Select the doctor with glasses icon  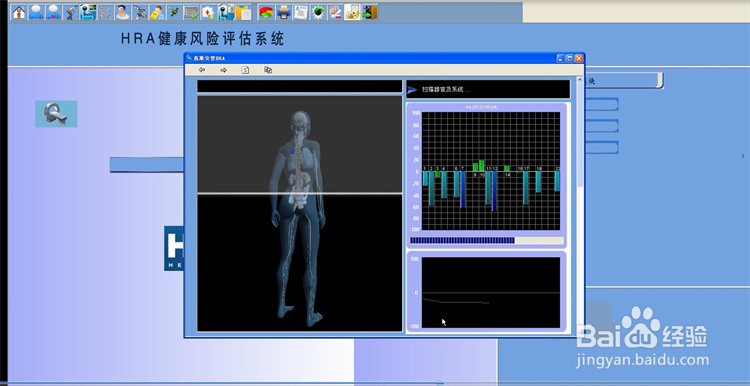tap(122, 12)
